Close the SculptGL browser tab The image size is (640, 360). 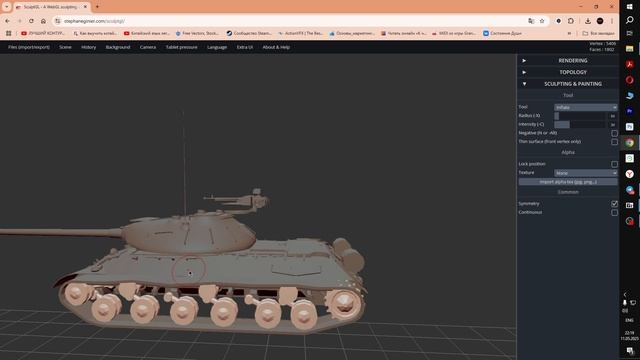coord(85,7)
